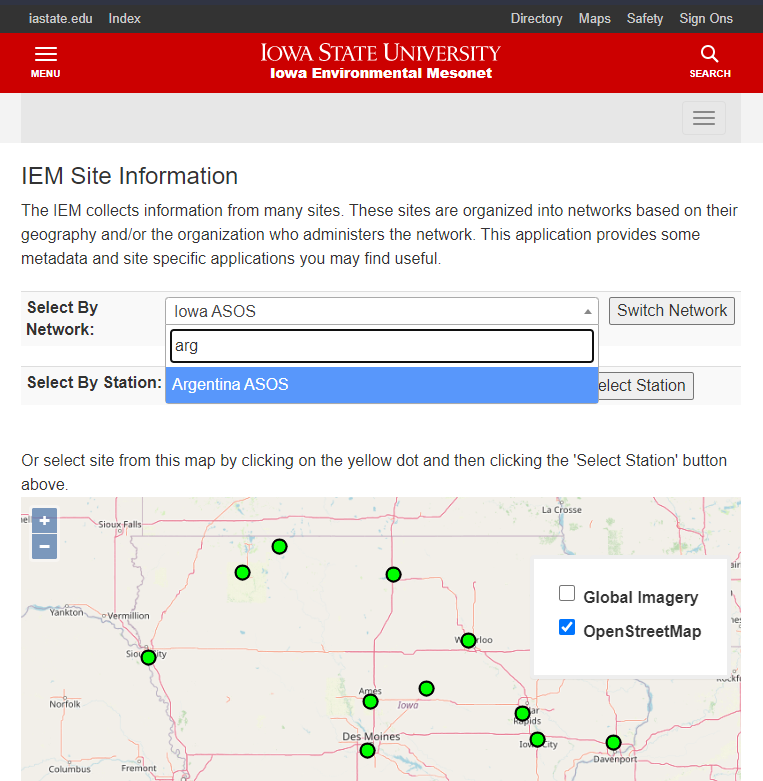
Task: Collapse the Iowa ASOS network dropdown
Action: 382,311
